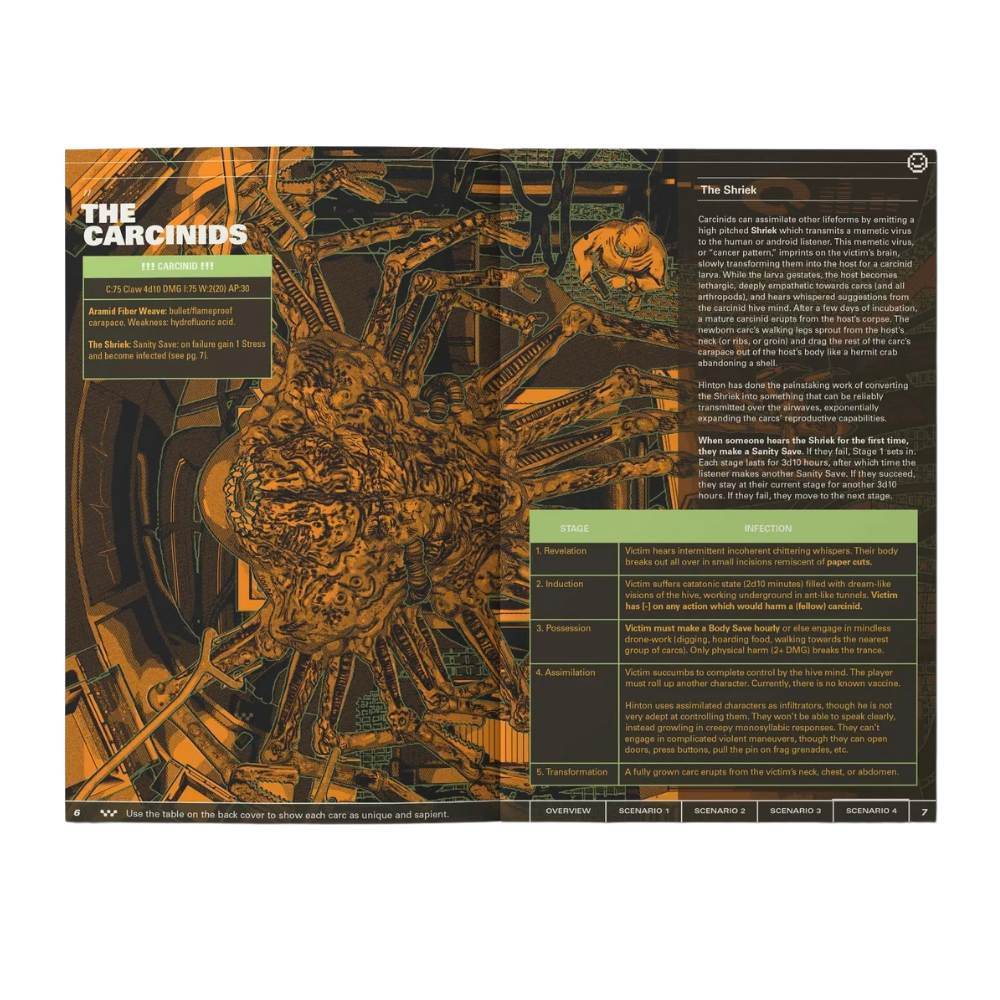The height and width of the screenshot is (1000, 1000).
Task: Click the 4. Assimilation stage label
Action: coord(565,672)
